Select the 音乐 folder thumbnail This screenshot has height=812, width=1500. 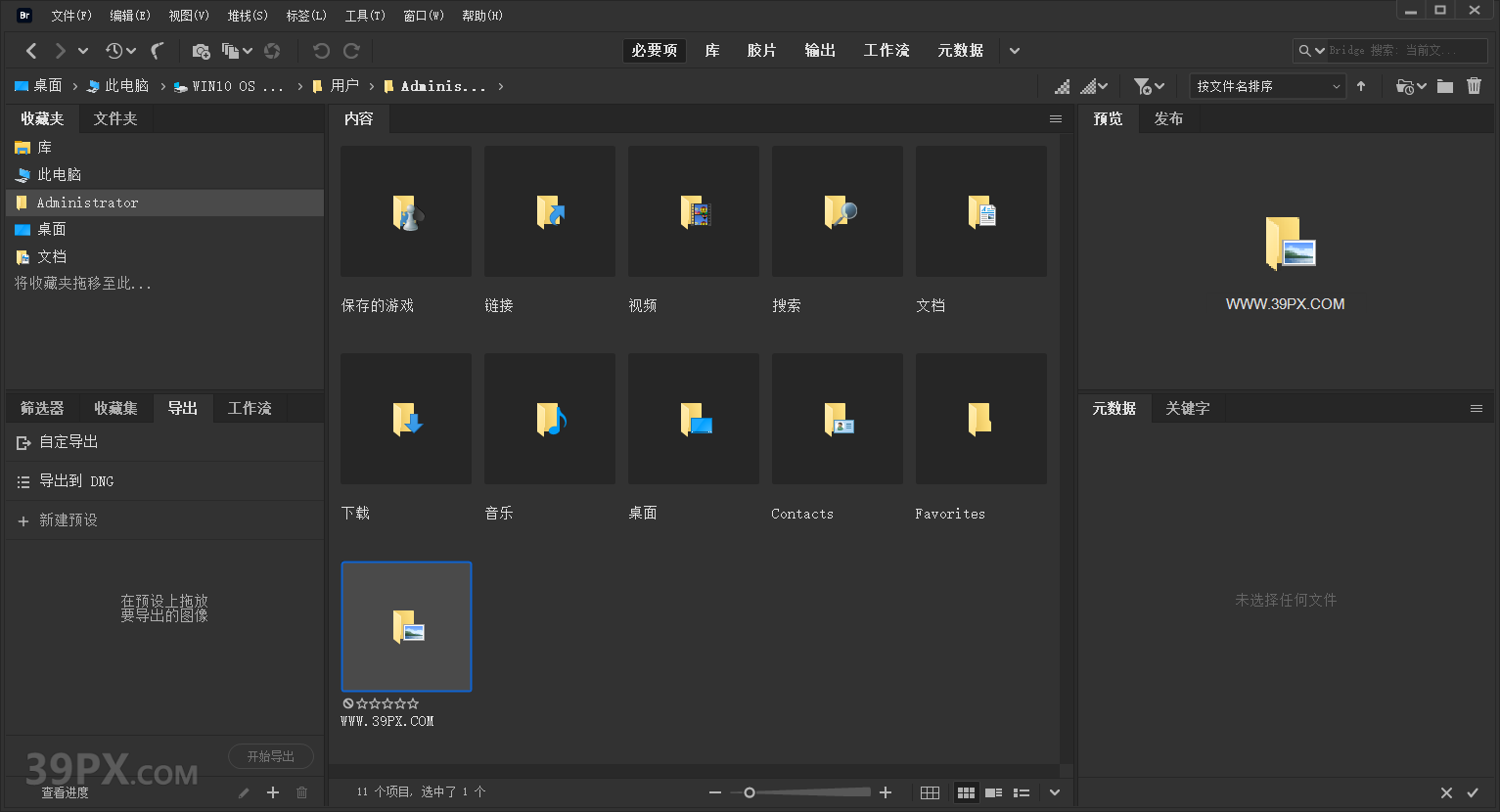pos(550,419)
